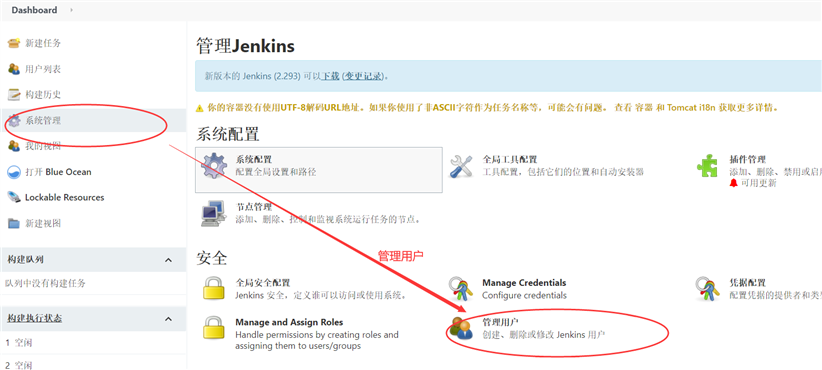Click the 全局安全配置 padlock icon
The image size is (822, 370).
214,288
